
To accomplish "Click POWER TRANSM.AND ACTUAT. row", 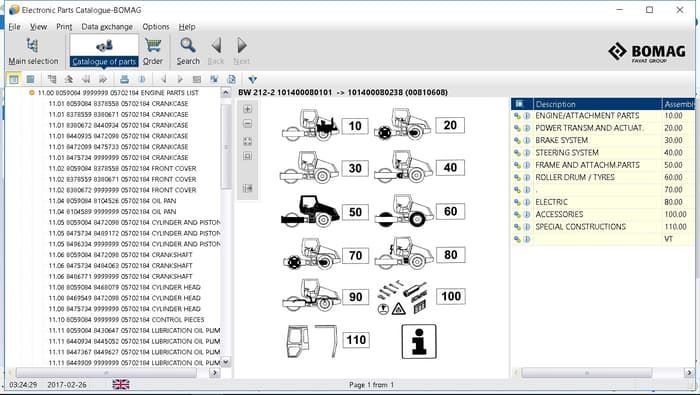I will click(x=603, y=128).
